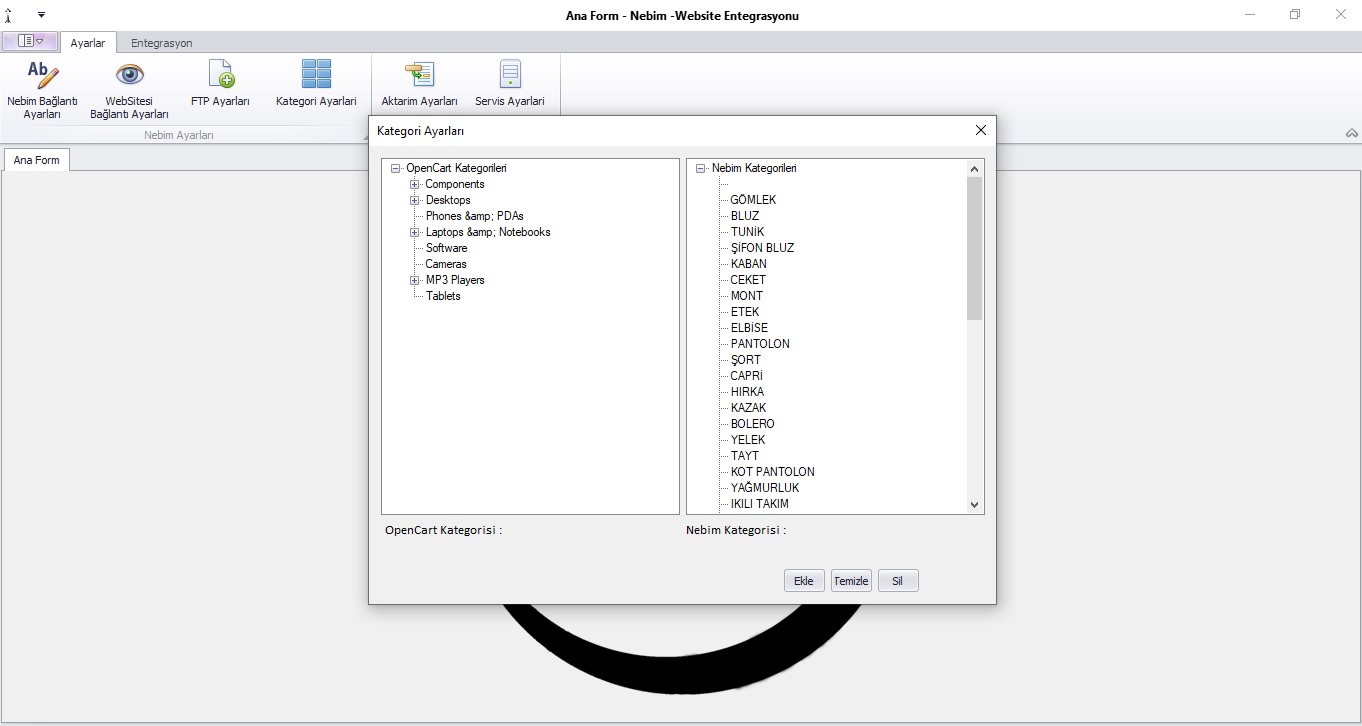The width and height of the screenshot is (1362, 726).
Task: Click Nebim tree scrollbar up arrow
Action: (x=975, y=169)
